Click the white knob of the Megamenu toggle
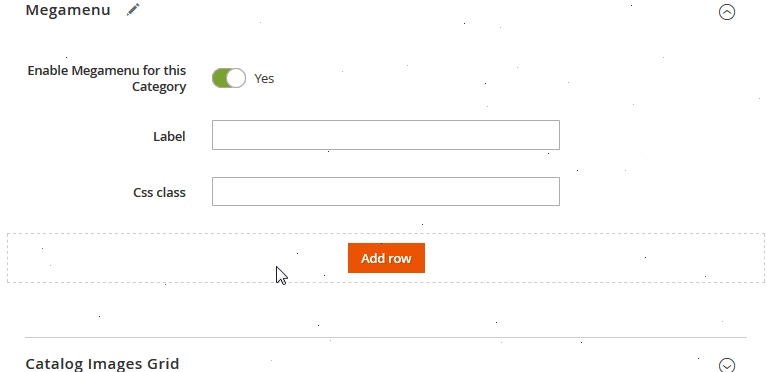767x372 pixels. 236,78
